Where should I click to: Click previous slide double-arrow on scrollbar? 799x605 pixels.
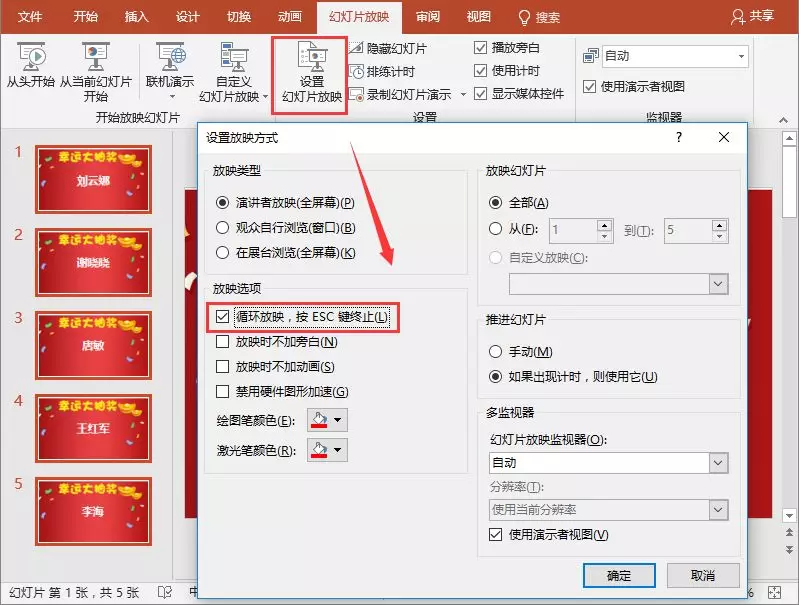789,533
